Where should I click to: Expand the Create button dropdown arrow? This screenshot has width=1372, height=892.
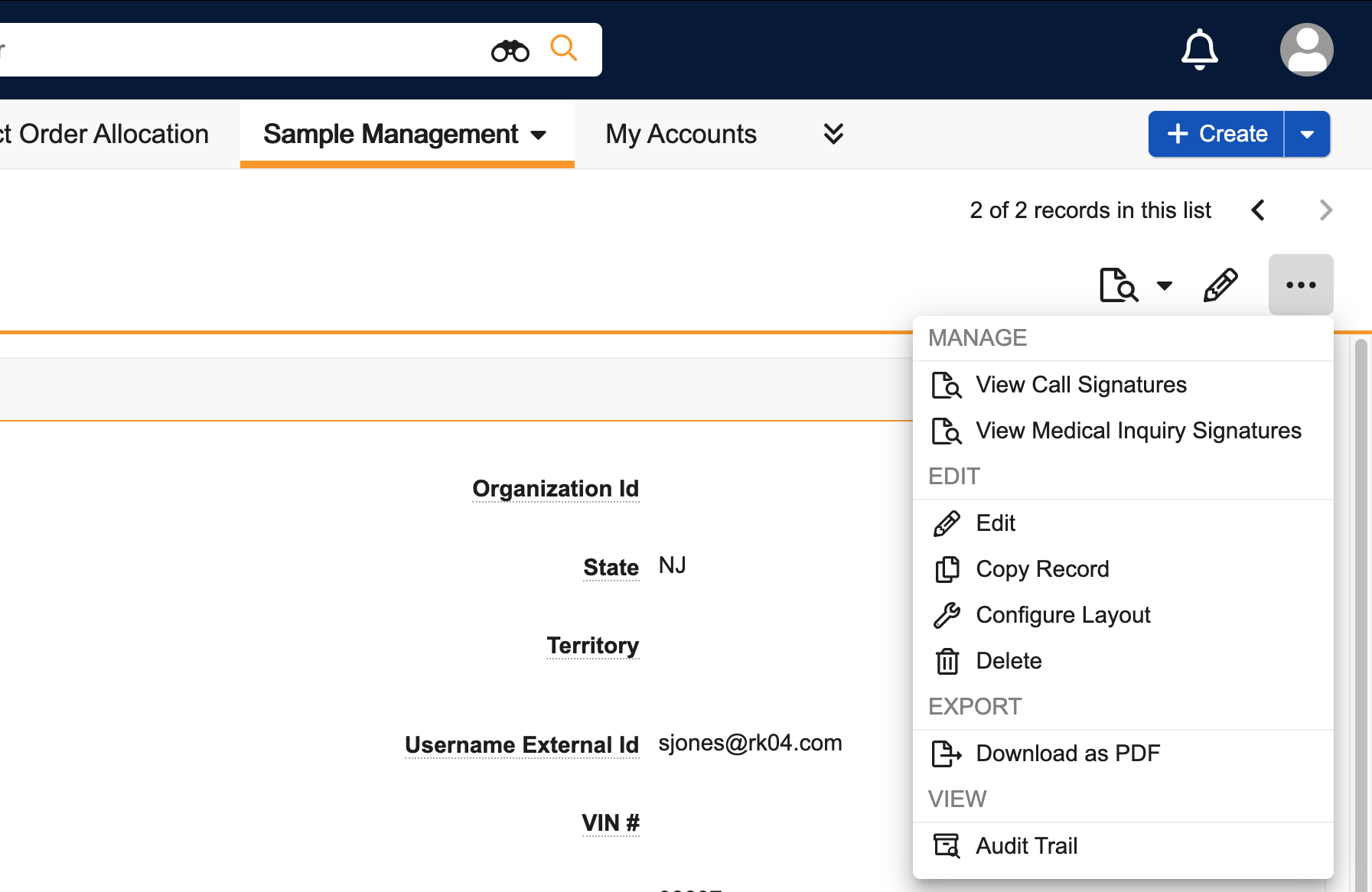1307,135
